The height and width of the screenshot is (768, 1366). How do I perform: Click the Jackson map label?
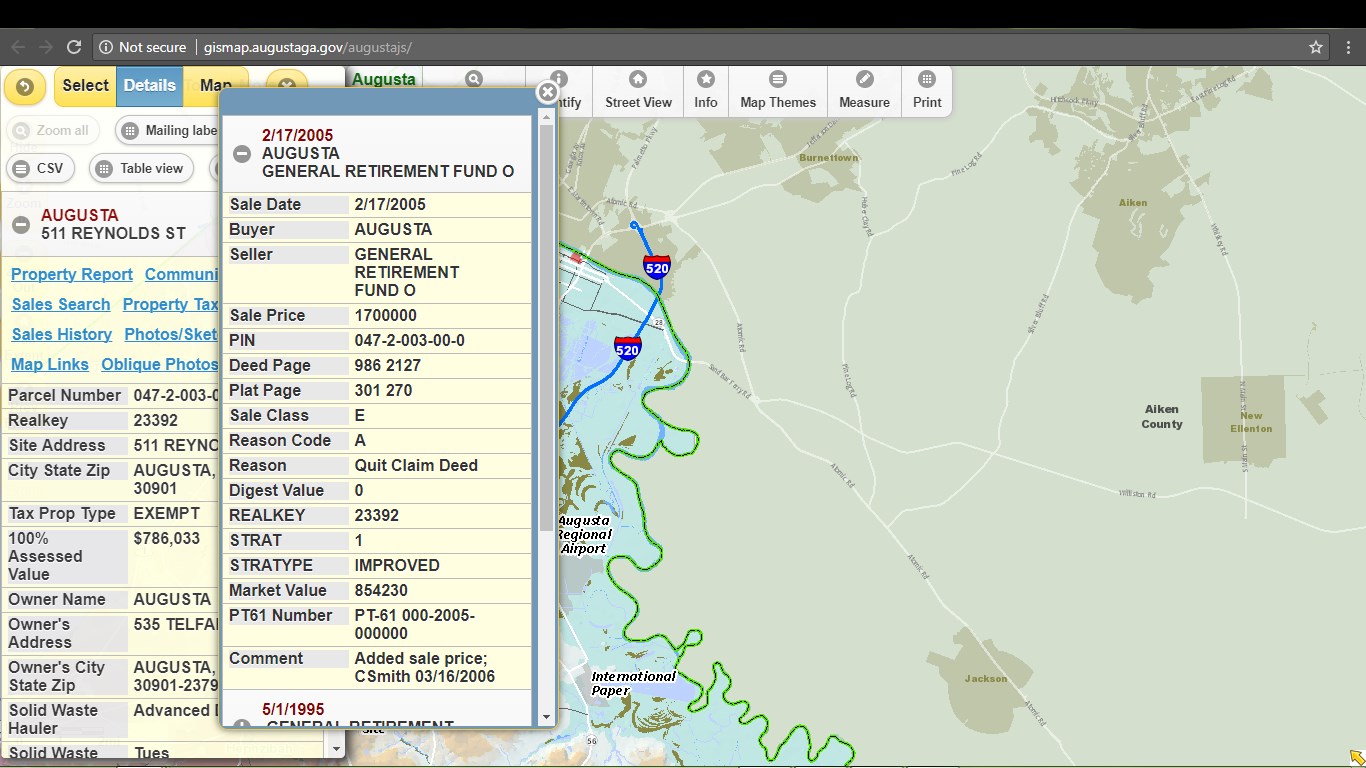986,678
